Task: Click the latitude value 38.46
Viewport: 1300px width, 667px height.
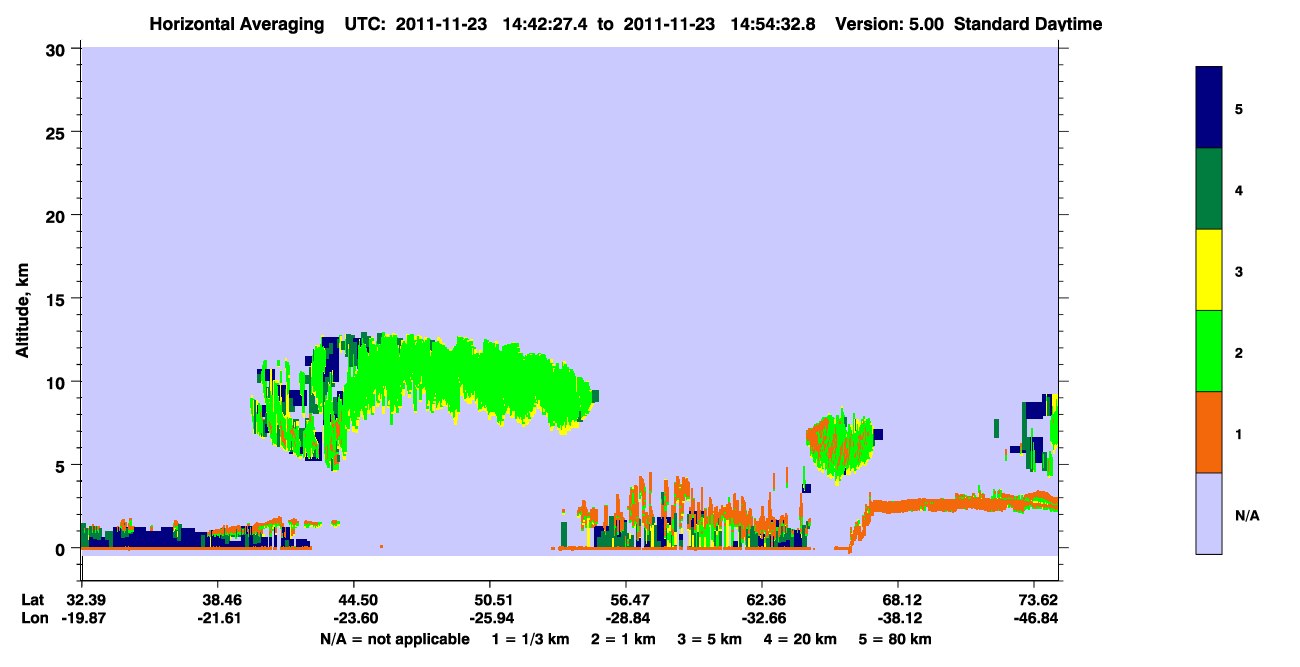Action: click(x=217, y=600)
